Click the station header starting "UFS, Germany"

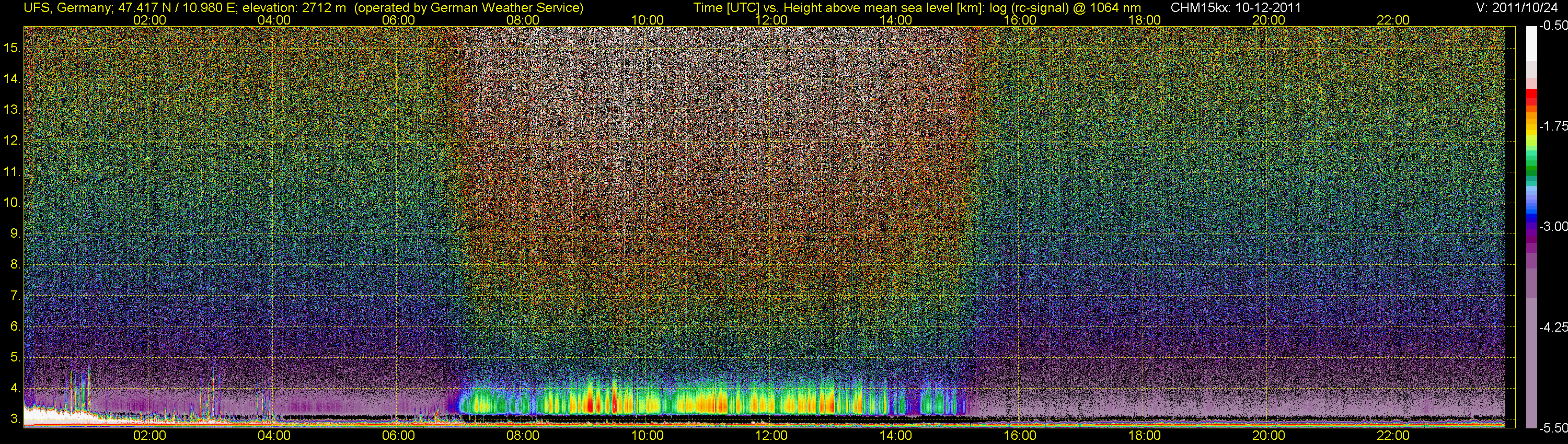pyautogui.click(x=303, y=8)
